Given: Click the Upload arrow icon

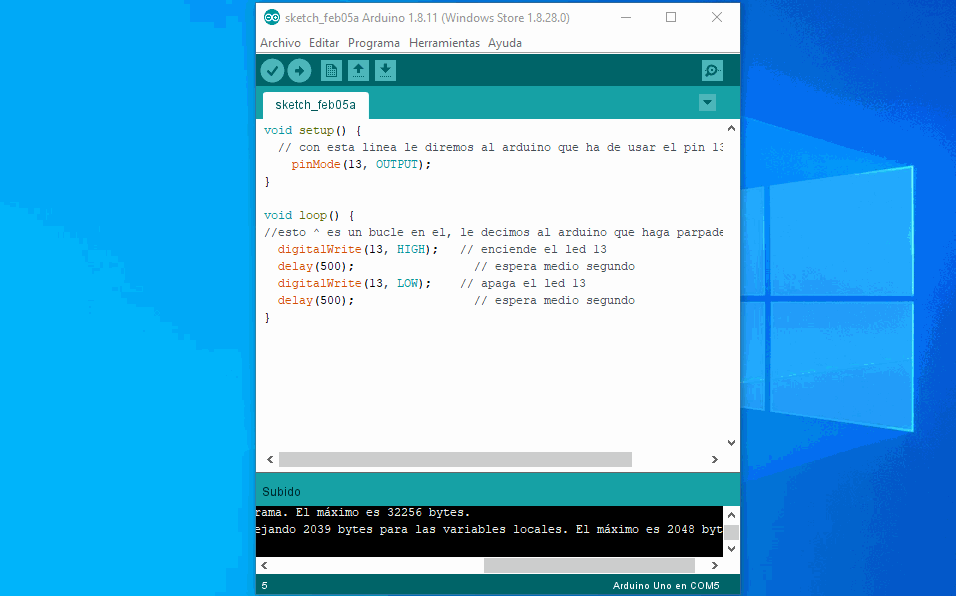Looking at the screenshot, I should coord(299,70).
